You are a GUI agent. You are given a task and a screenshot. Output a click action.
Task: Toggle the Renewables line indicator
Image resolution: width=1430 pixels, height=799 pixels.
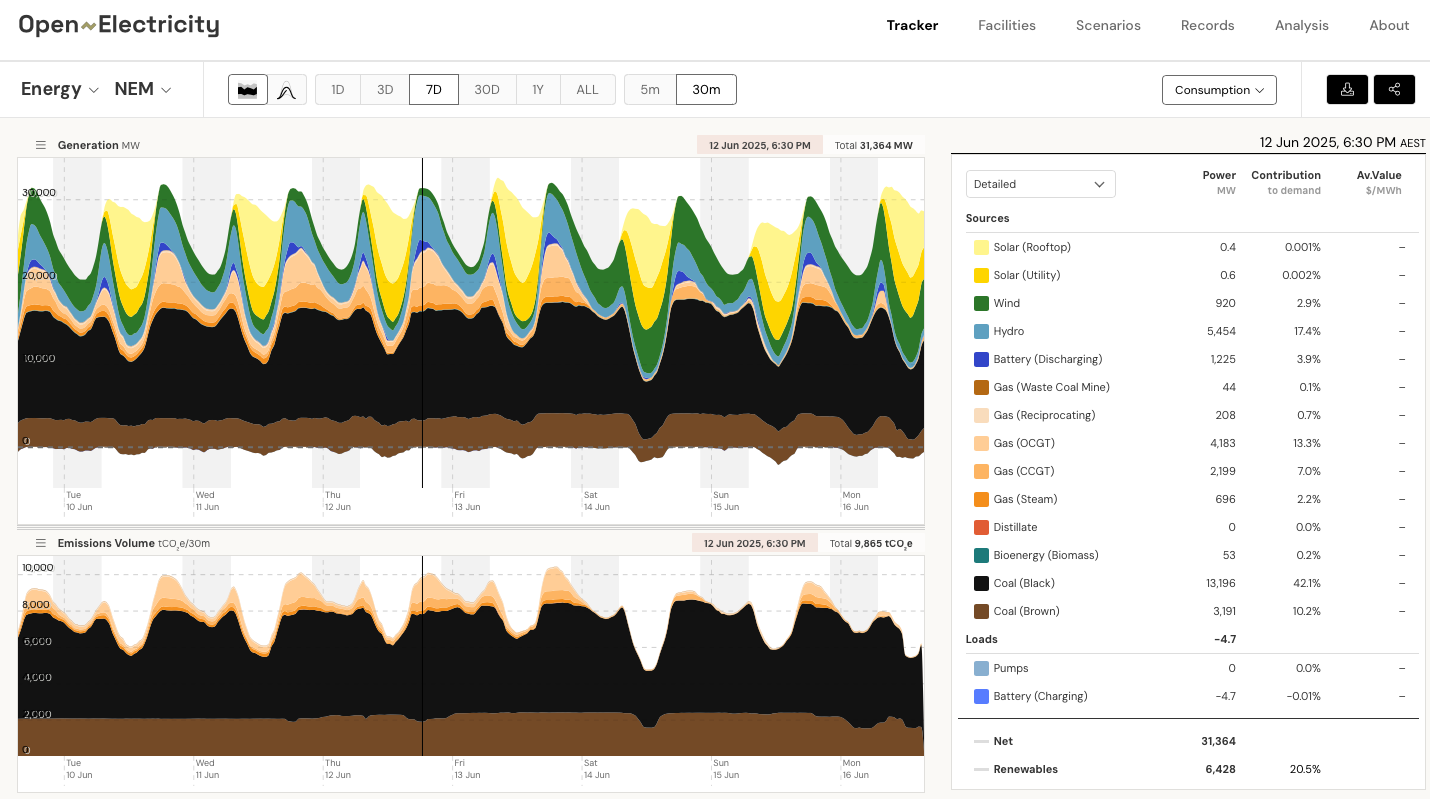click(x=981, y=769)
